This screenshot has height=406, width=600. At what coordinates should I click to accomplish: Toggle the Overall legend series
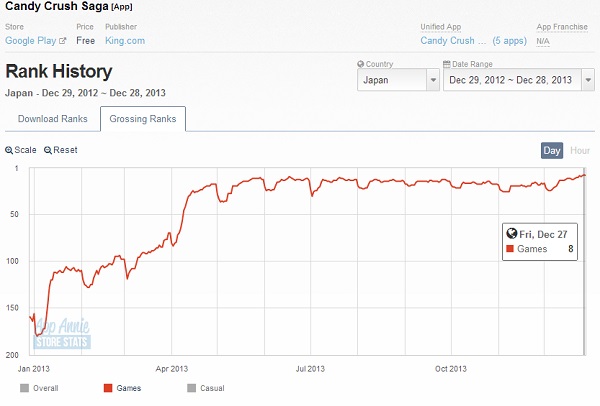coord(39,388)
